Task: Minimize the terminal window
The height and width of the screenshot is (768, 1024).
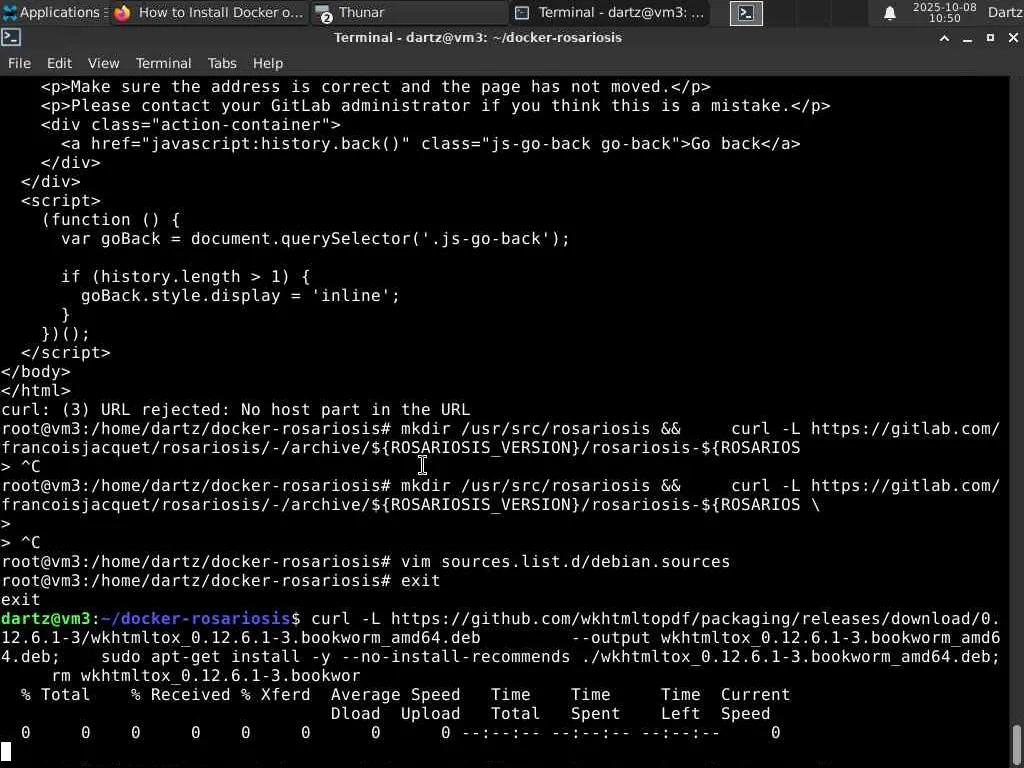Action: [x=967, y=38]
